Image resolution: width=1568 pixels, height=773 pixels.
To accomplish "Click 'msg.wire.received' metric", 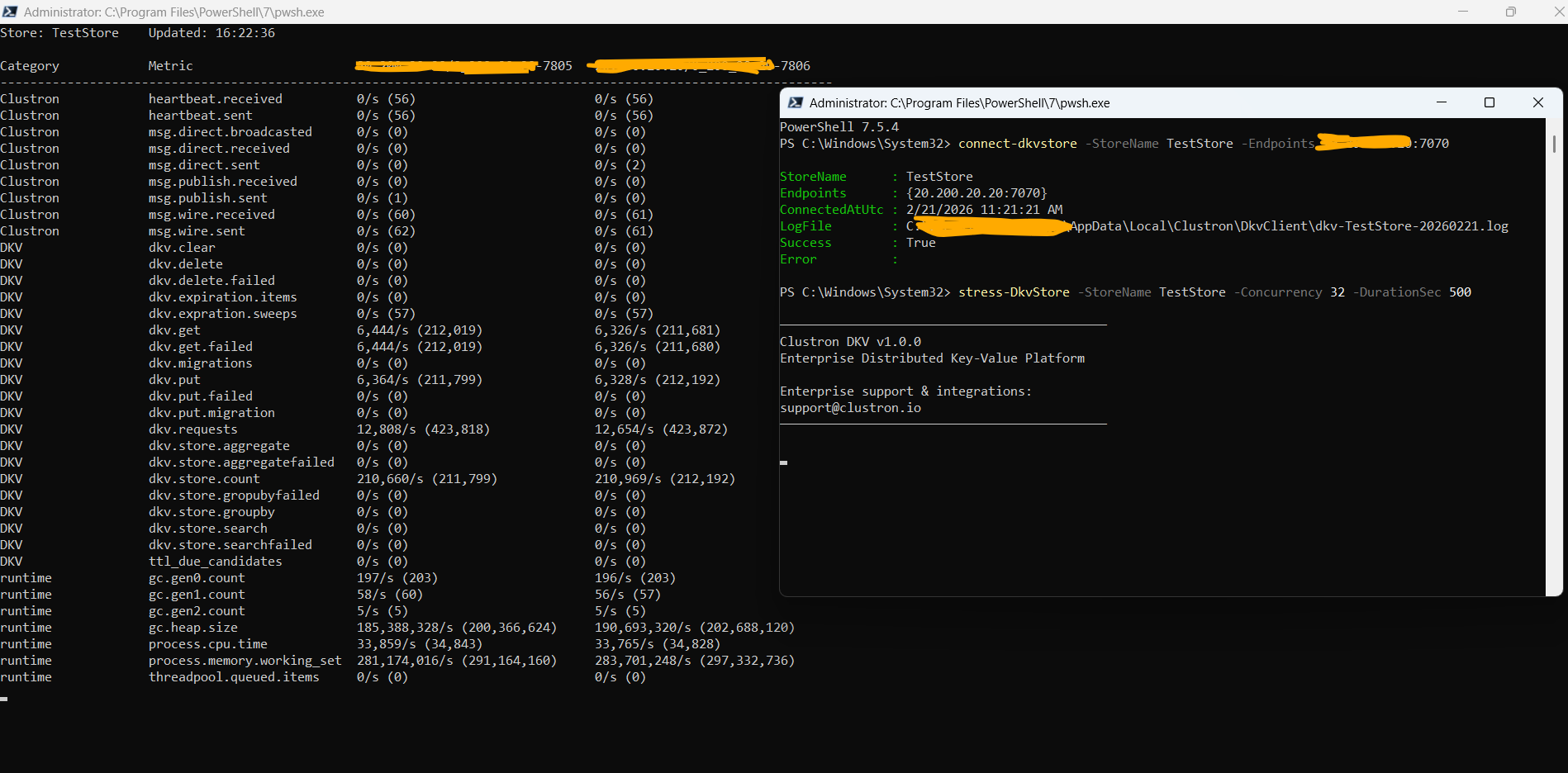I will [x=211, y=215].
